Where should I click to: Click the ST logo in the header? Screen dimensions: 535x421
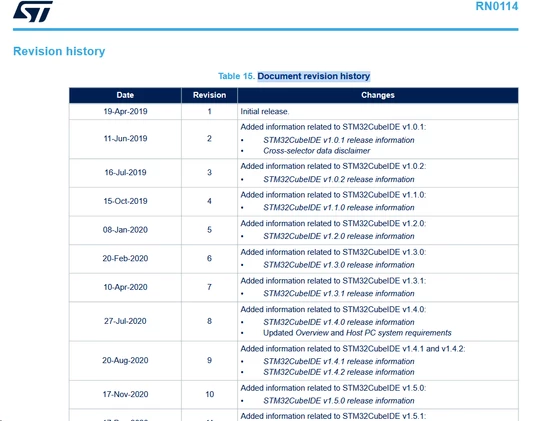(33, 12)
